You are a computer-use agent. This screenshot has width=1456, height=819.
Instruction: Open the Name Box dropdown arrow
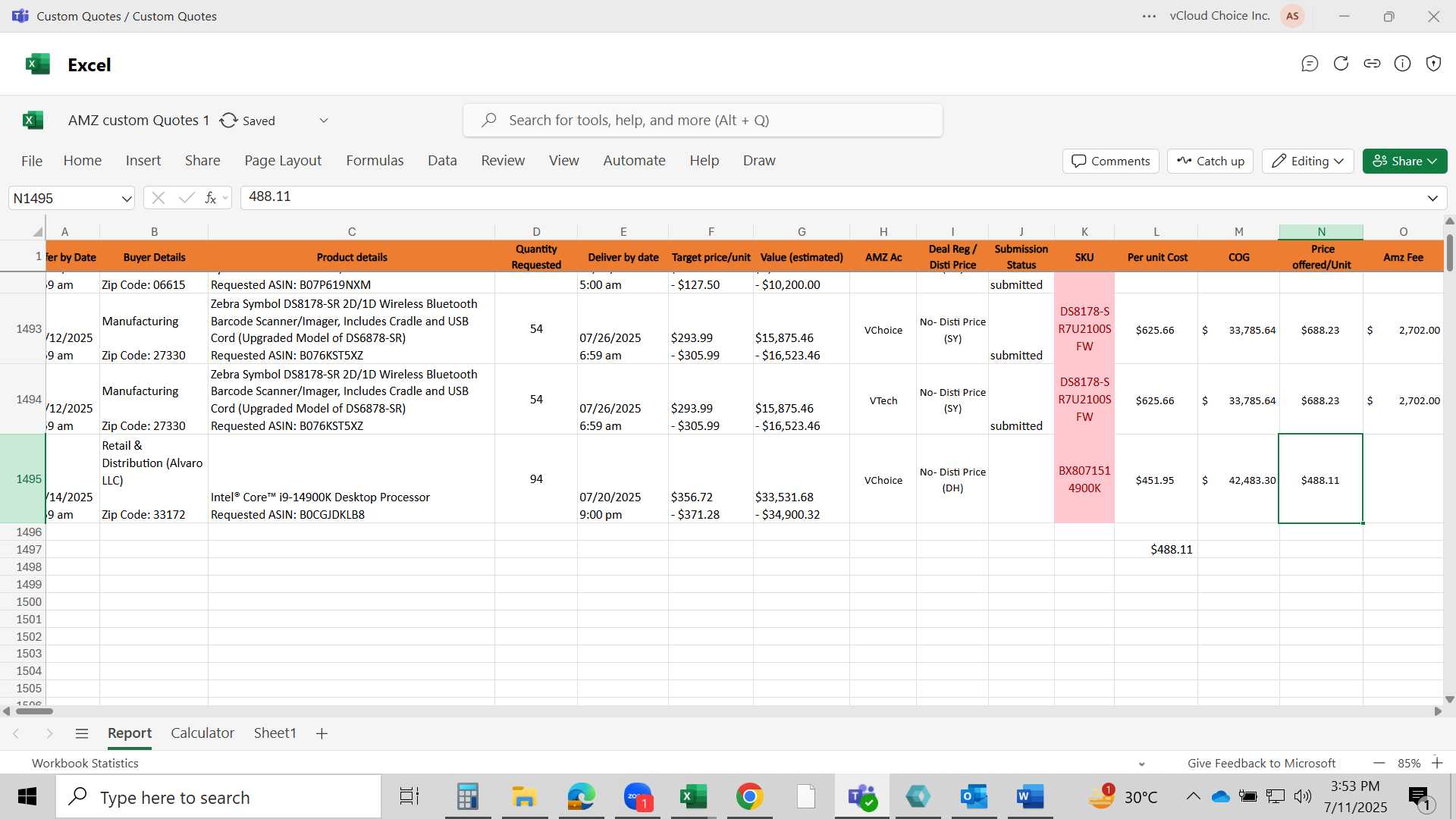tap(126, 199)
